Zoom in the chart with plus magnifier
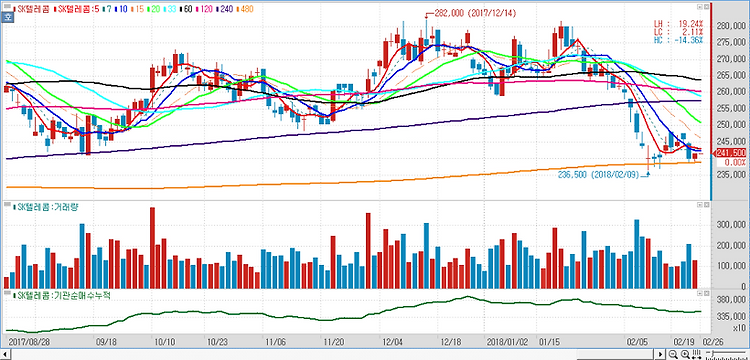 pyautogui.click(x=685, y=354)
